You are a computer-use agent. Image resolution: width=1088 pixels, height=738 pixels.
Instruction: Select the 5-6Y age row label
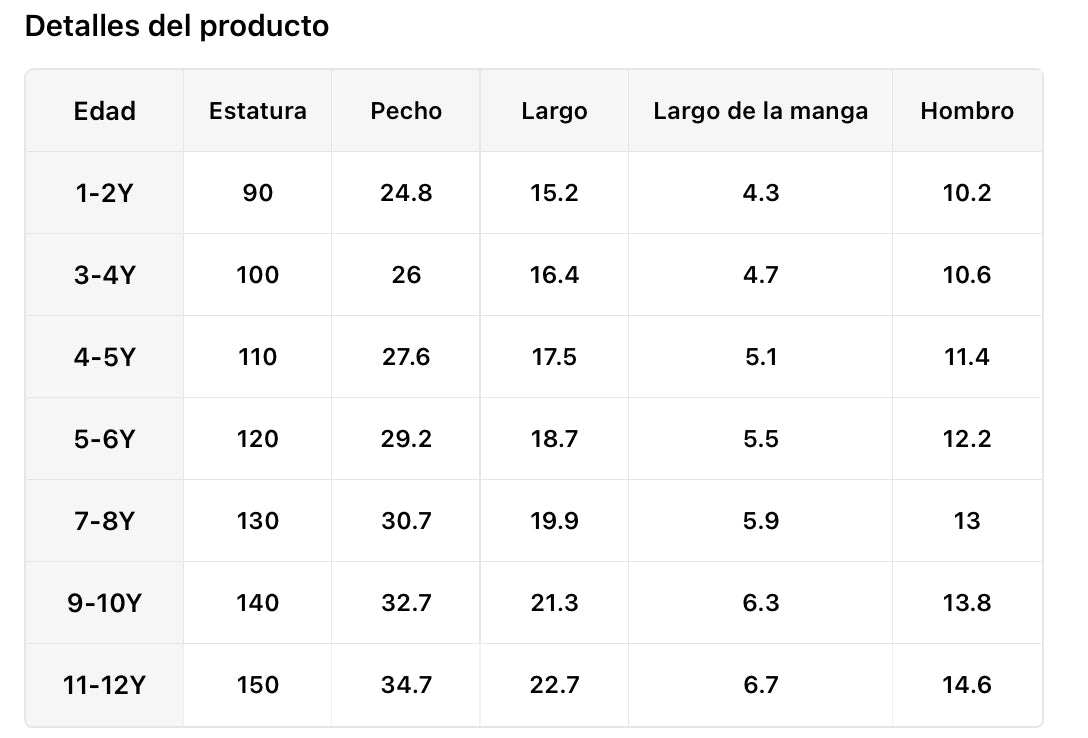105,439
